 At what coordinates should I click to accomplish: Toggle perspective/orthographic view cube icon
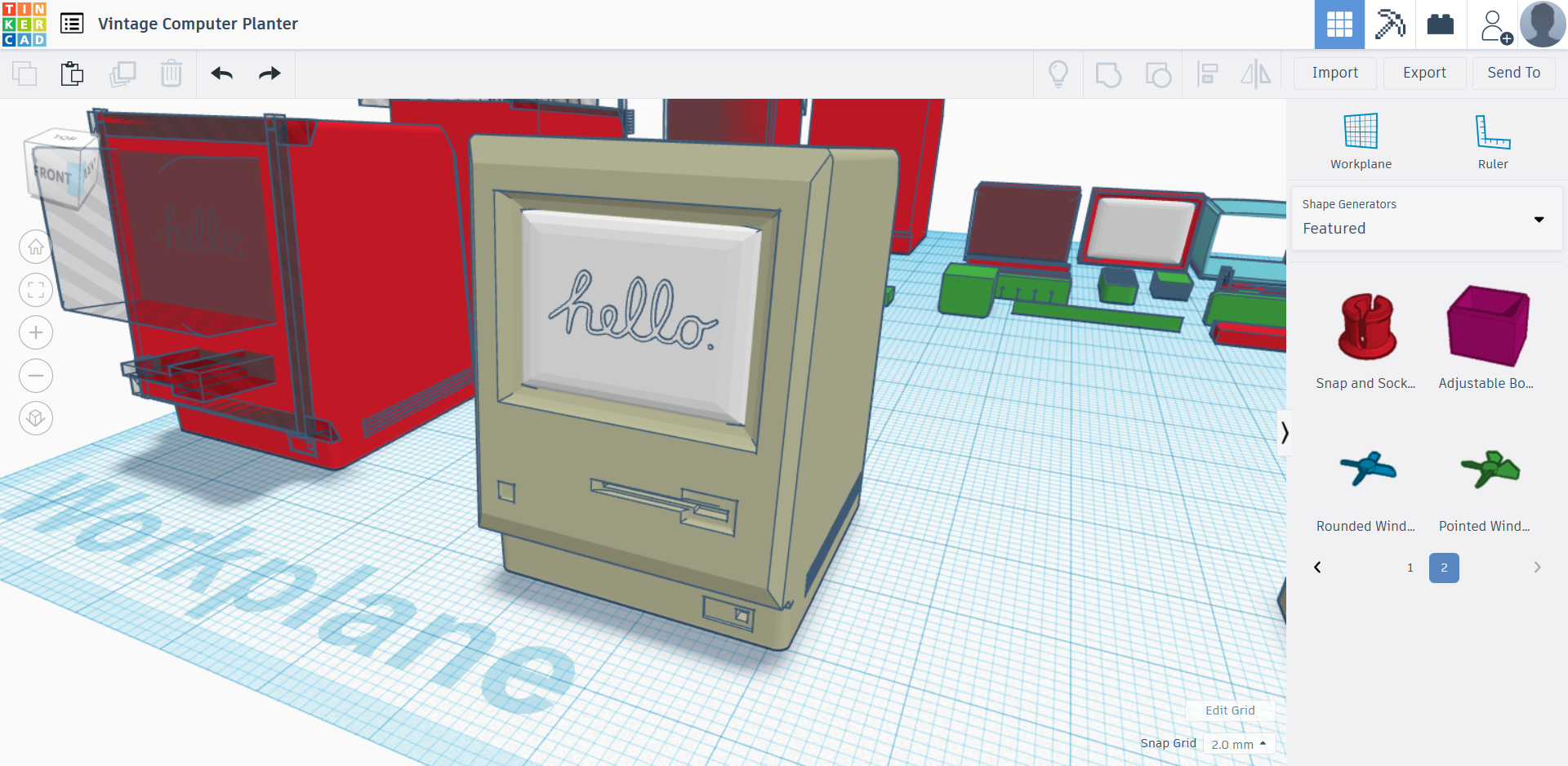pos(36,418)
